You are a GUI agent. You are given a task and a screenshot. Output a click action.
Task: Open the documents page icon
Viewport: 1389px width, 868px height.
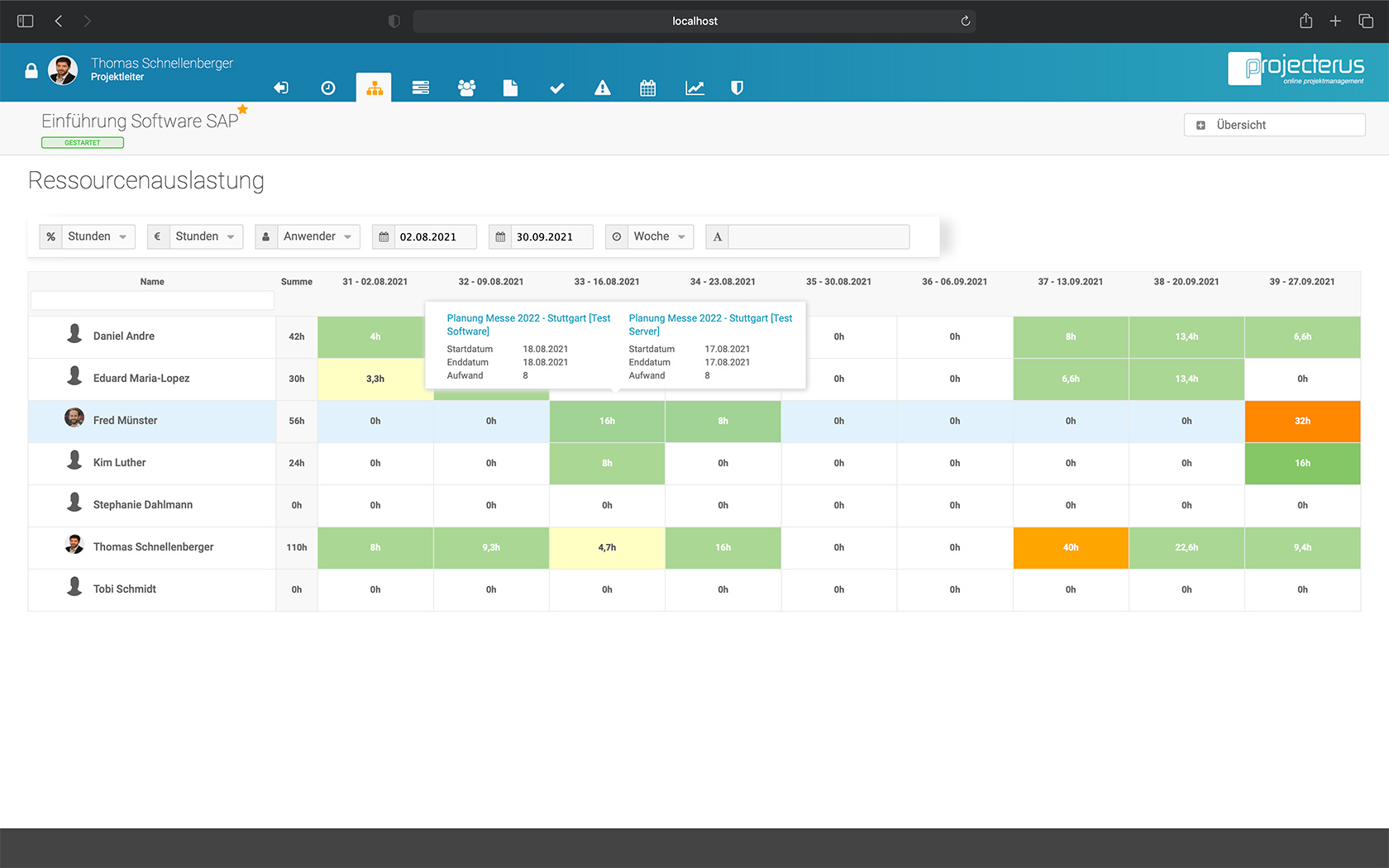(x=510, y=87)
